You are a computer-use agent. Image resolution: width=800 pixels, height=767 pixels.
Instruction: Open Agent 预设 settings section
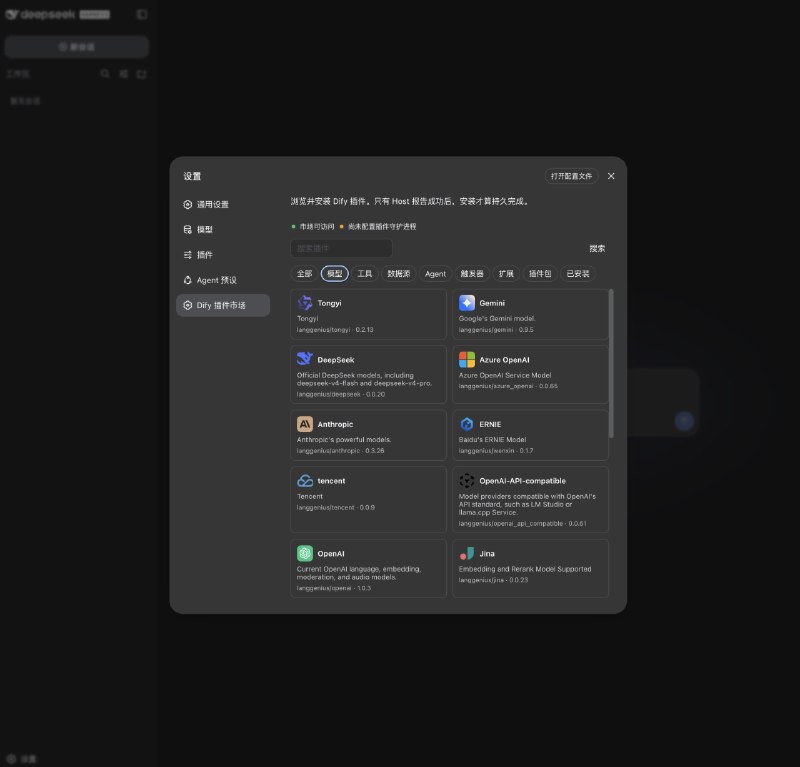tap(223, 280)
